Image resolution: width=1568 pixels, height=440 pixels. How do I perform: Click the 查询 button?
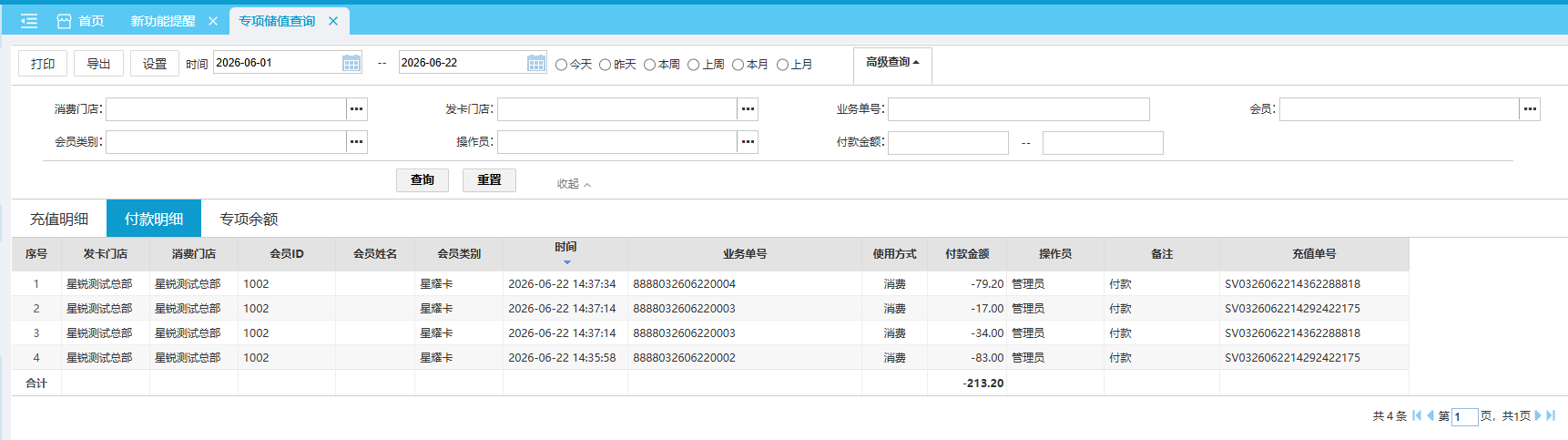coord(423,180)
